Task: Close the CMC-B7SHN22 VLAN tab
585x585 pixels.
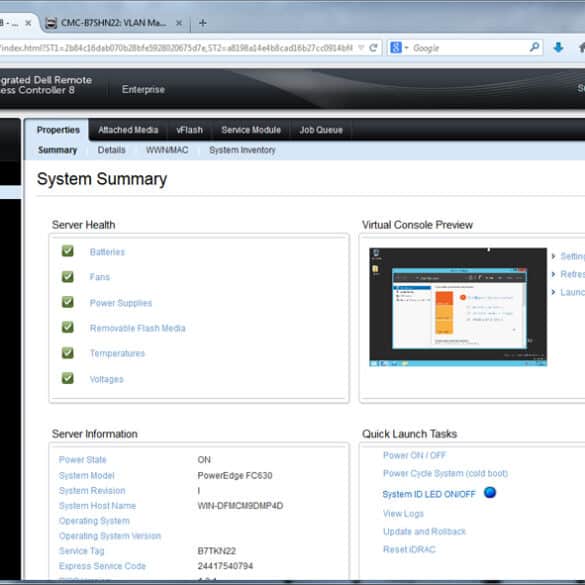Action: pos(179,23)
